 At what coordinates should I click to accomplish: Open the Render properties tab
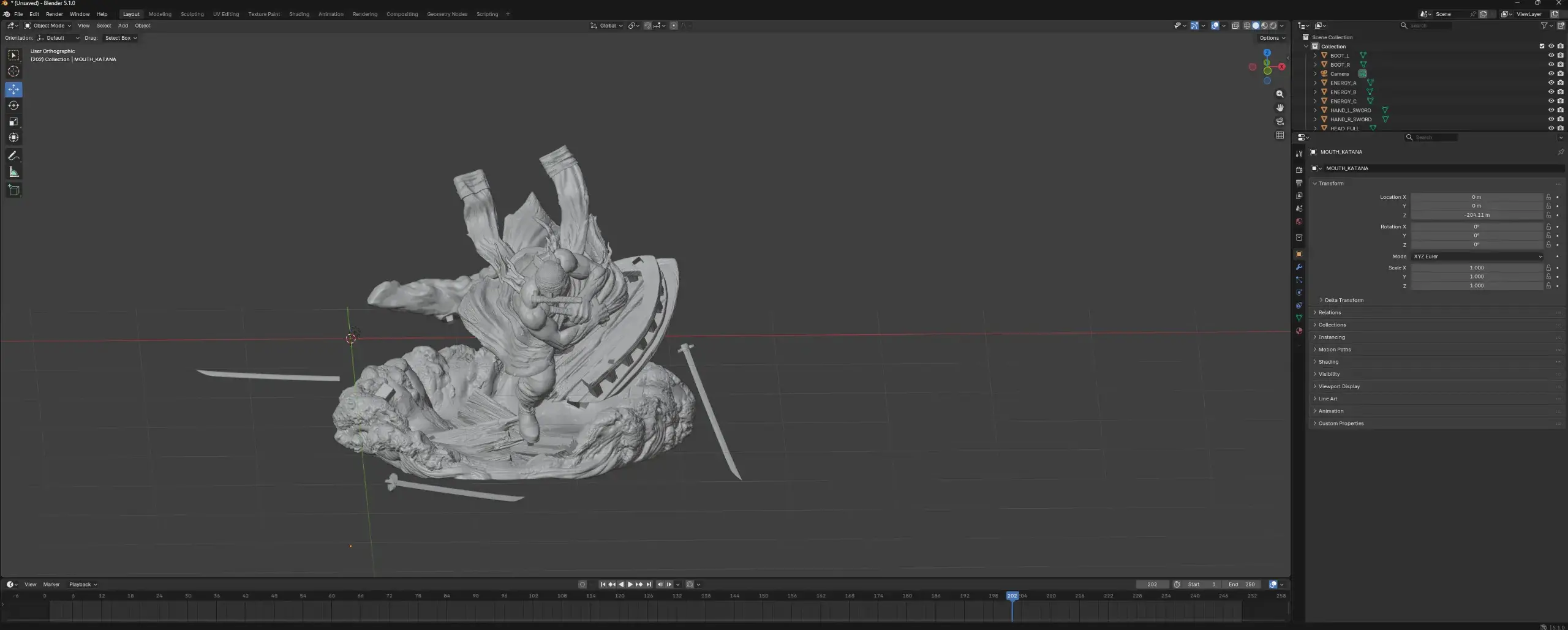coord(1298,170)
